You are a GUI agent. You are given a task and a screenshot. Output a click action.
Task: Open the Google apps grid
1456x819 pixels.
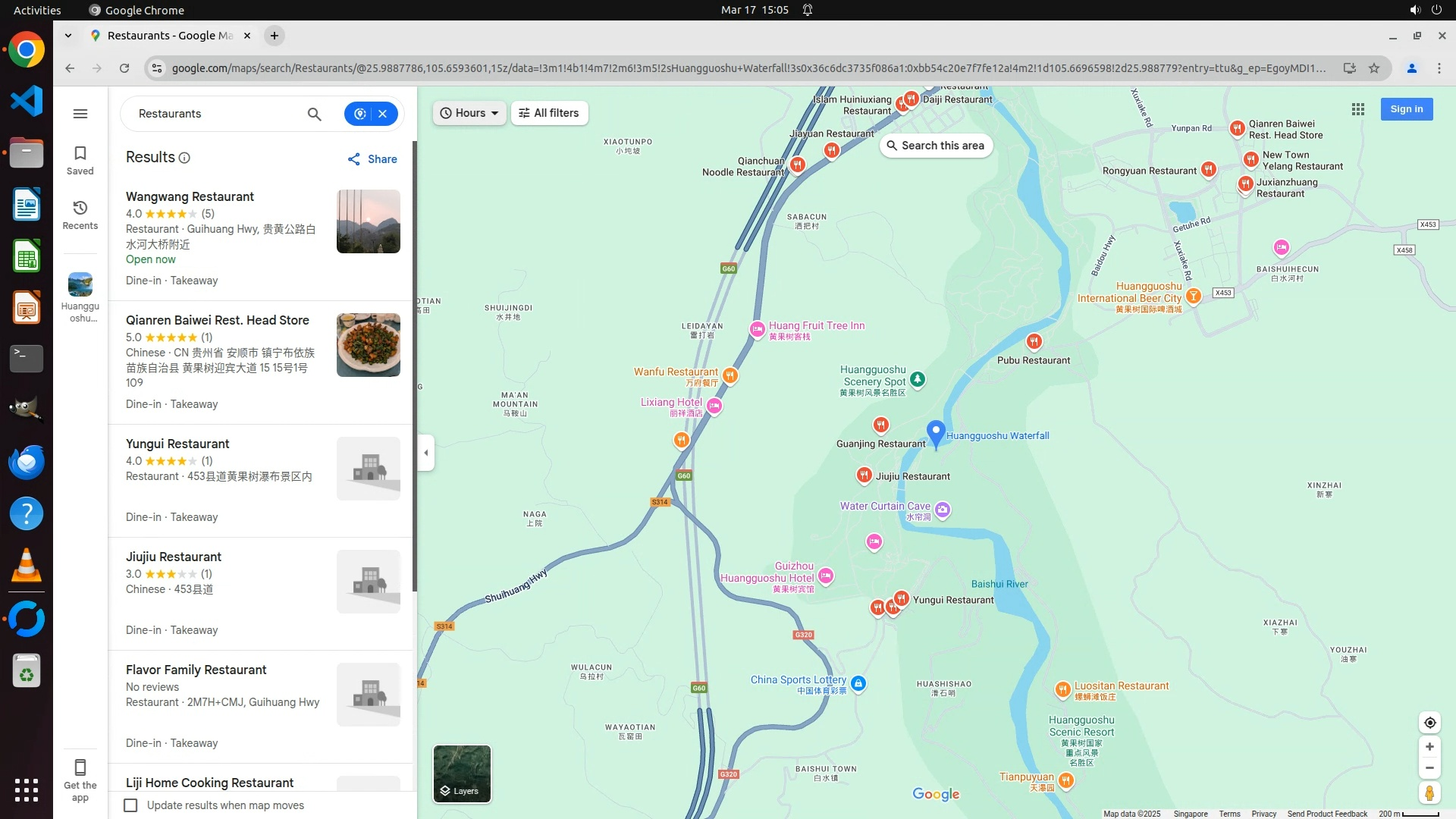pyautogui.click(x=1358, y=109)
